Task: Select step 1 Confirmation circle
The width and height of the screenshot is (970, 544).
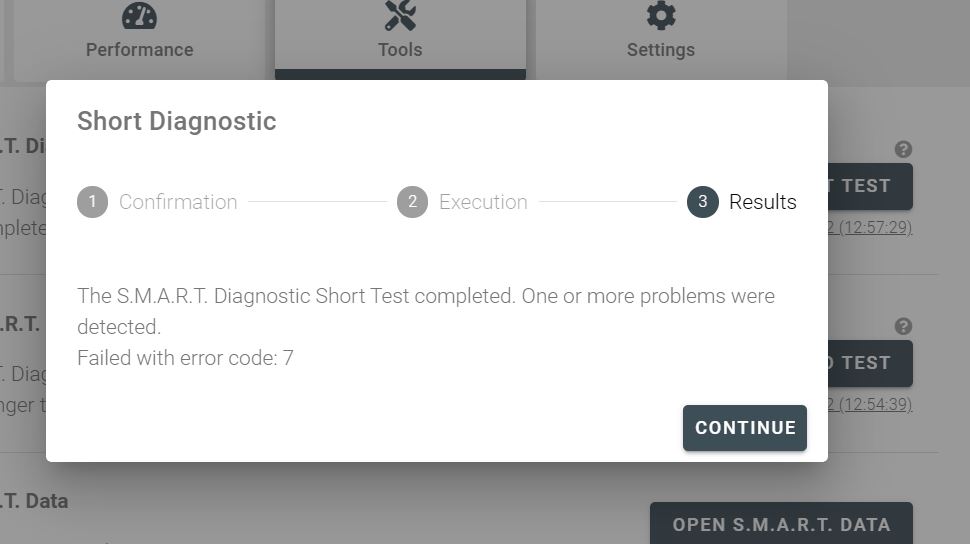Action: [92, 202]
